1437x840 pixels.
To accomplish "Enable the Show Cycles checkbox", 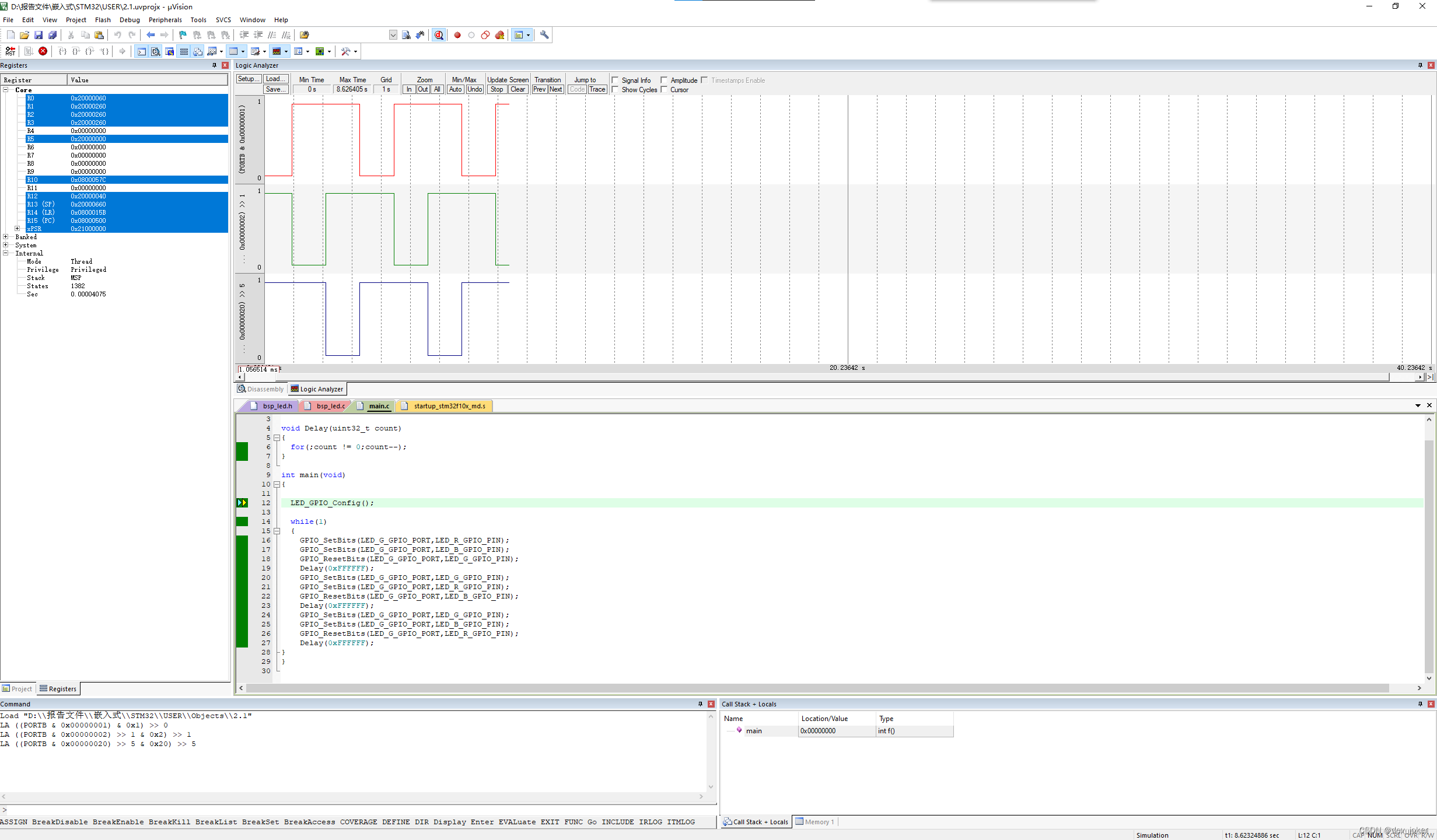I will pyautogui.click(x=615, y=90).
